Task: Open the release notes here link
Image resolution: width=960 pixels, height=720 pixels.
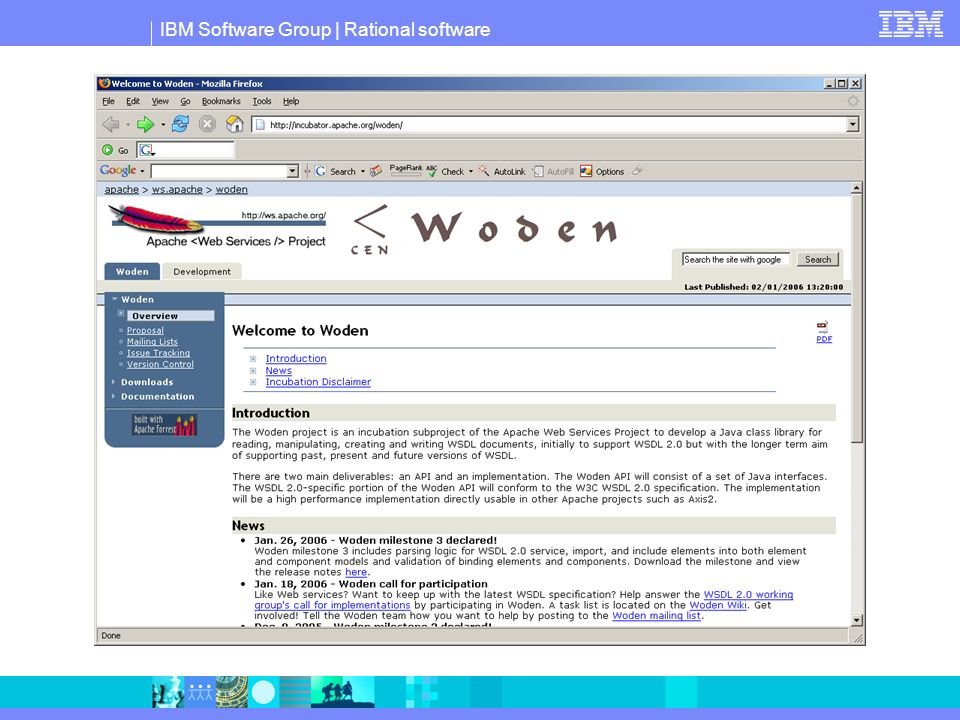Action: point(356,572)
